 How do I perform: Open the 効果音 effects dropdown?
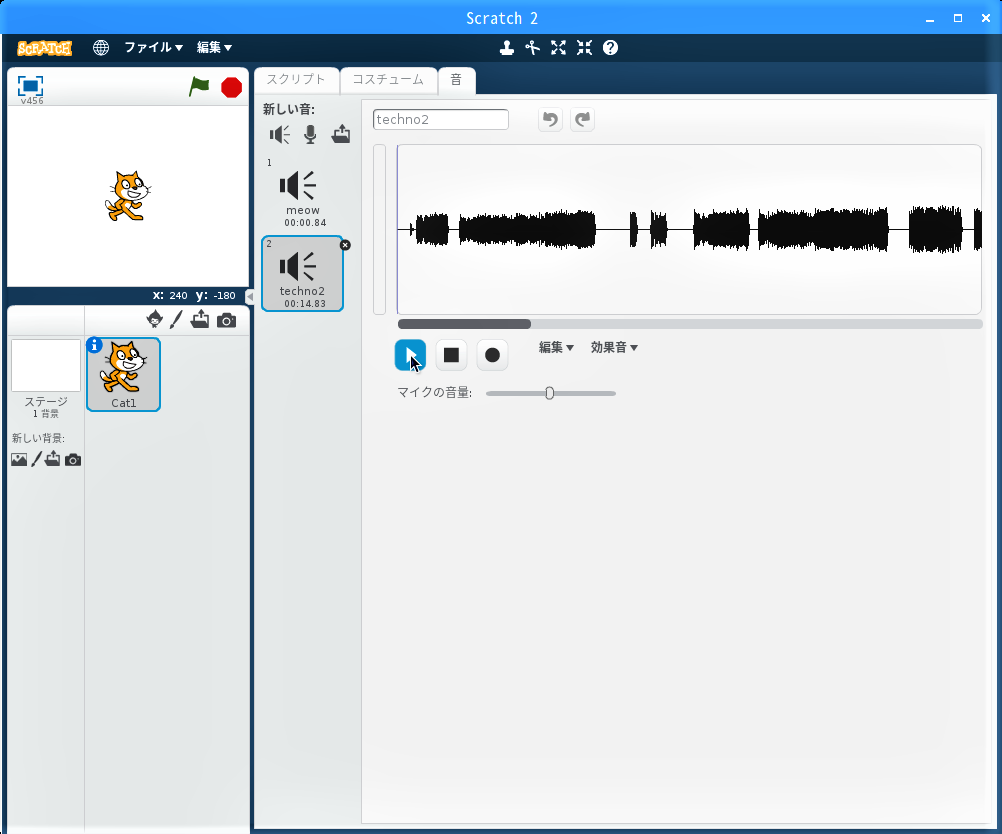pyautogui.click(x=614, y=348)
